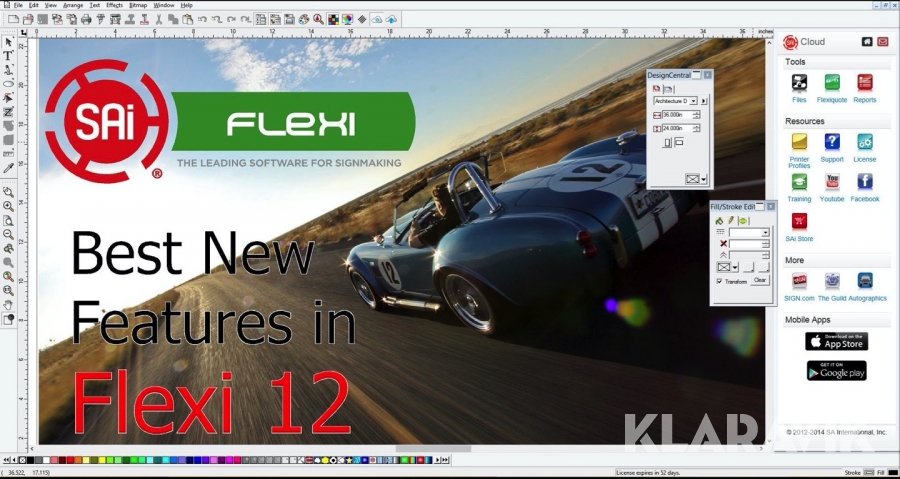The width and height of the screenshot is (900, 479).
Task: Open the SAi Store icon
Action: pos(799,221)
